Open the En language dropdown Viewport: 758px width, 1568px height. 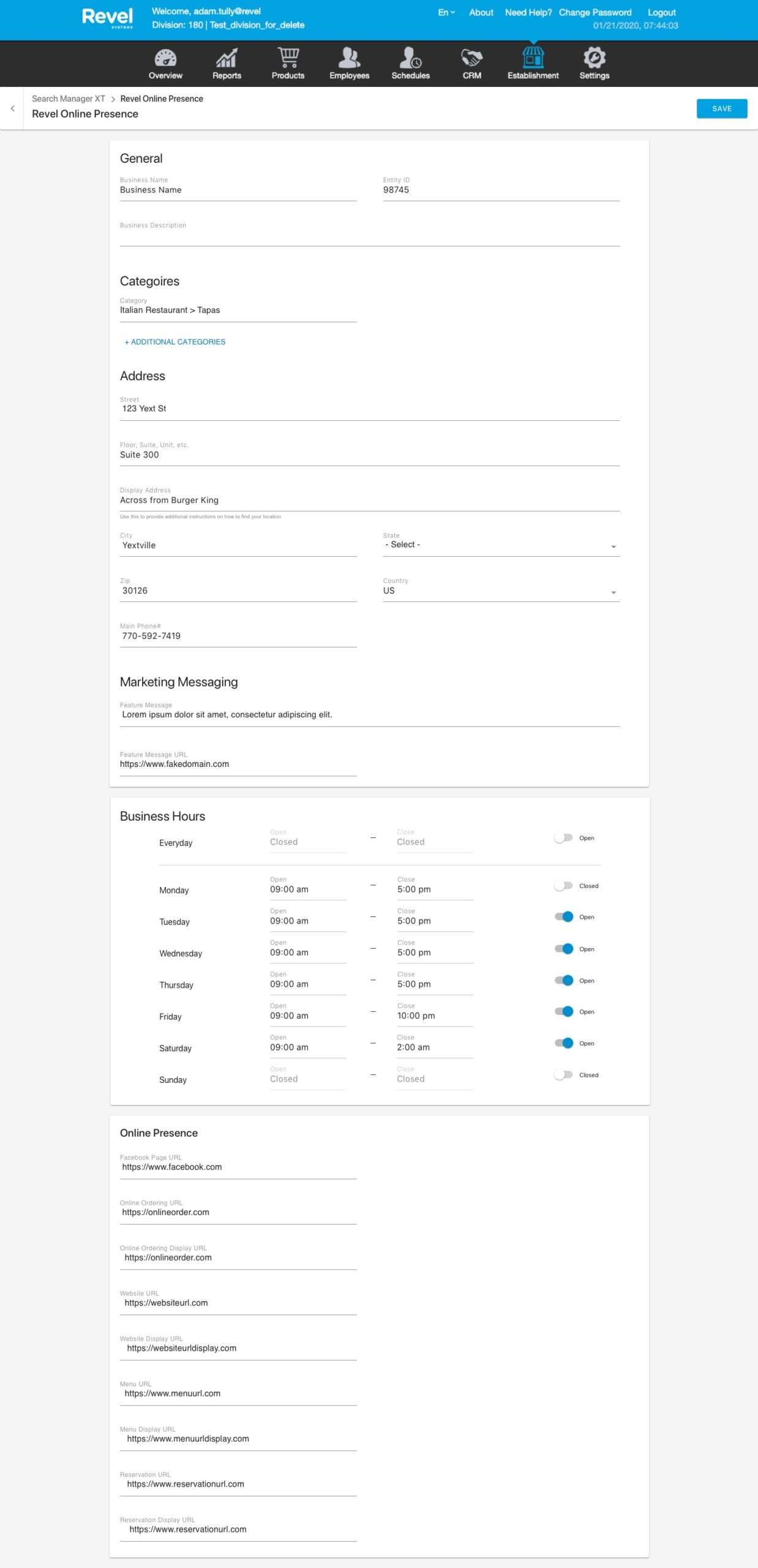pos(446,12)
